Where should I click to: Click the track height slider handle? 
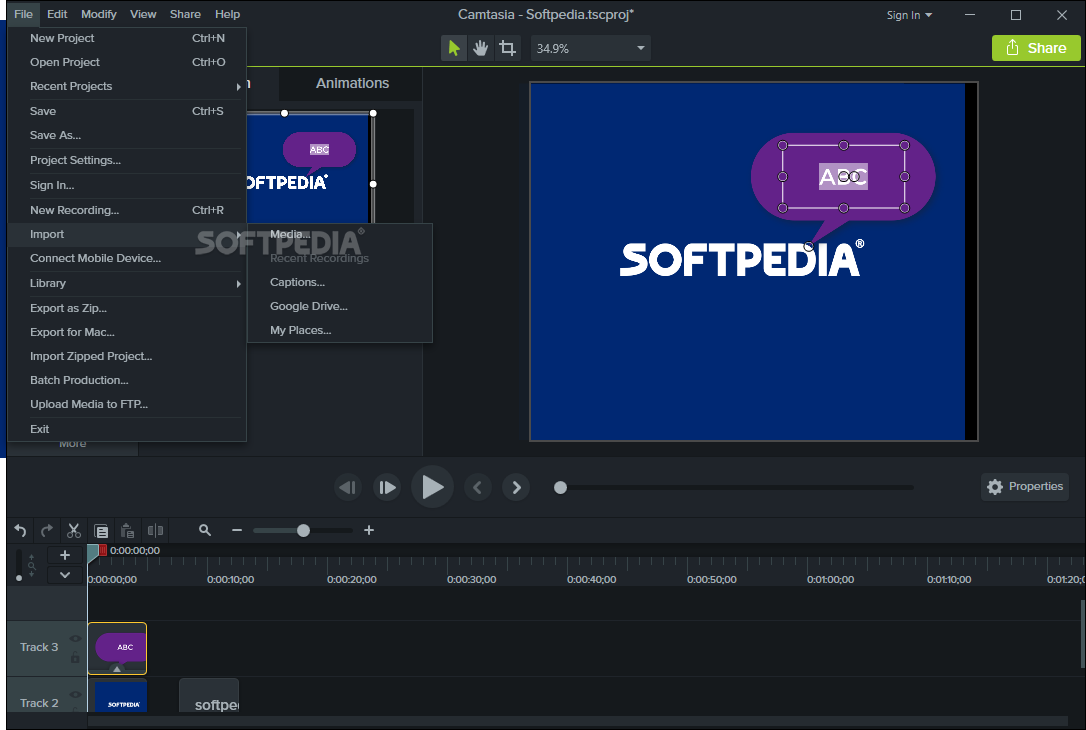[x=19, y=578]
